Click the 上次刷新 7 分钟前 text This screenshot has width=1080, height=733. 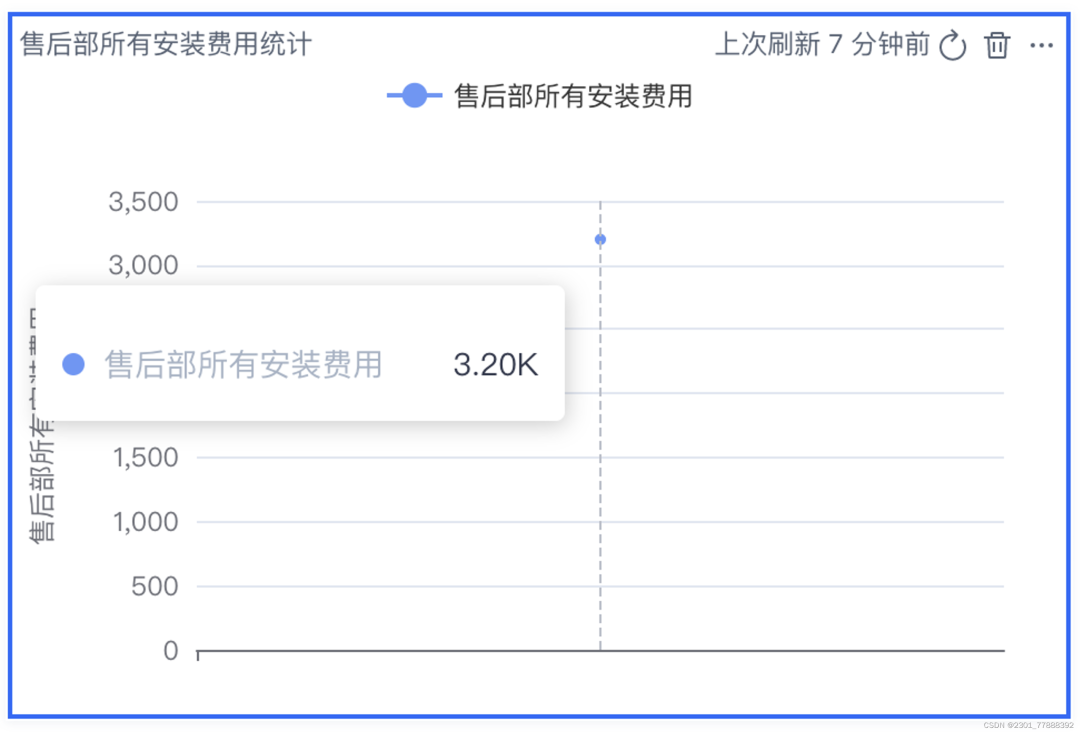(822, 45)
